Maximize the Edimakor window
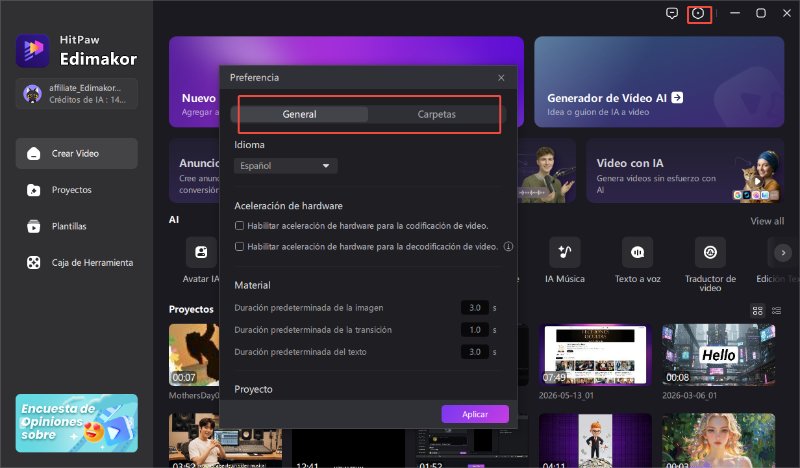800x468 pixels. coord(761,13)
